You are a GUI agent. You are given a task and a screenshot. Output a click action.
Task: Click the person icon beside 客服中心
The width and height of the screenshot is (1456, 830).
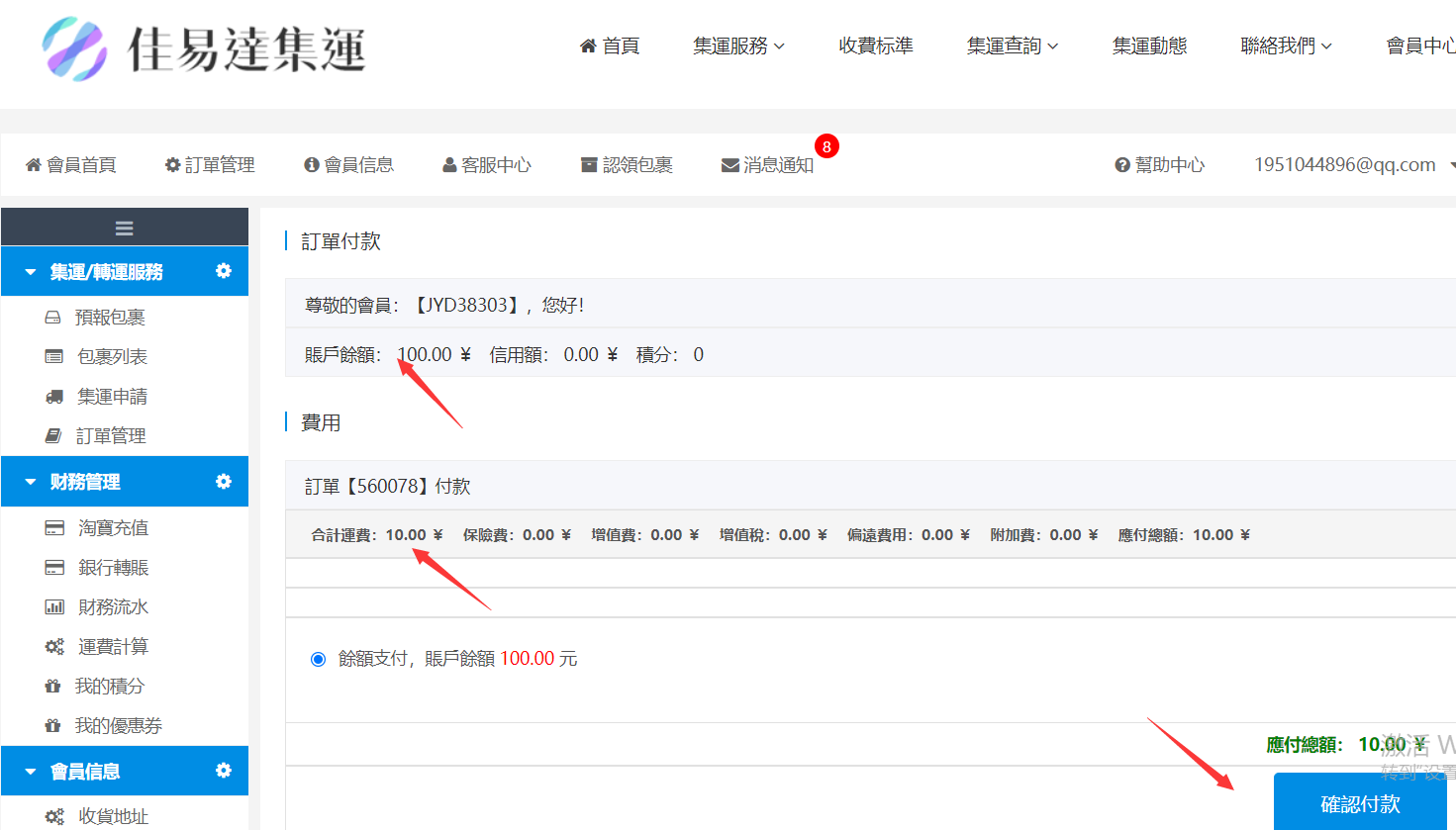[449, 164]
